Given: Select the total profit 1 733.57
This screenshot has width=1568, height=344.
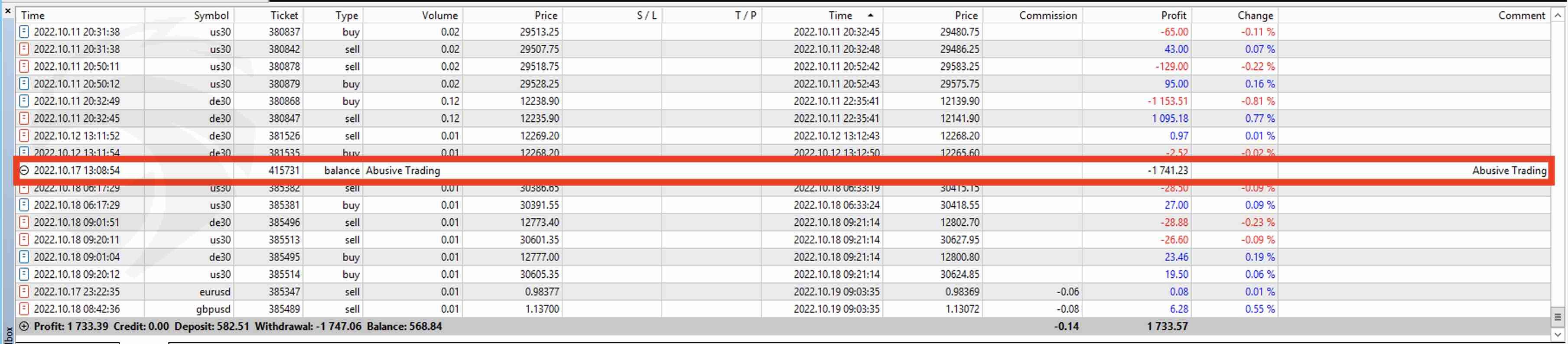Looking at the screenshot, I should (x=1168, y=326).
